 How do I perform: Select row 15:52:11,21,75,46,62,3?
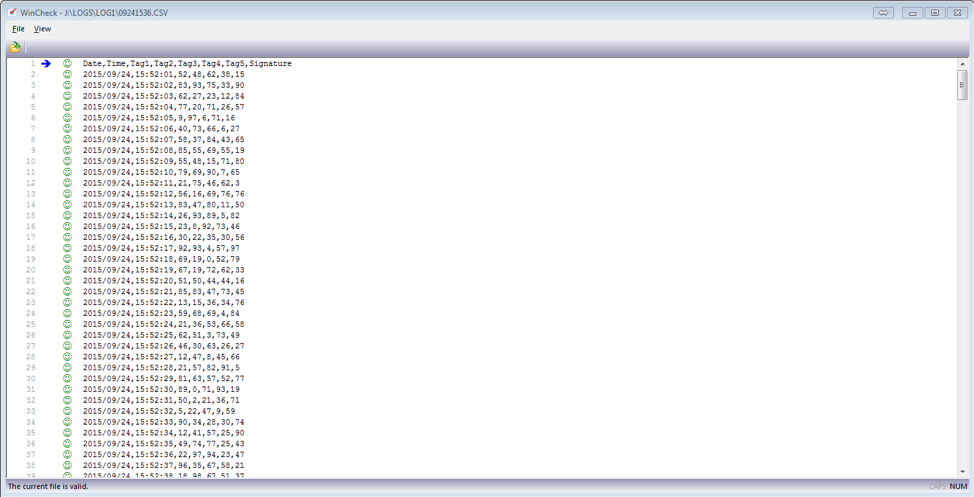coord(161,183)
